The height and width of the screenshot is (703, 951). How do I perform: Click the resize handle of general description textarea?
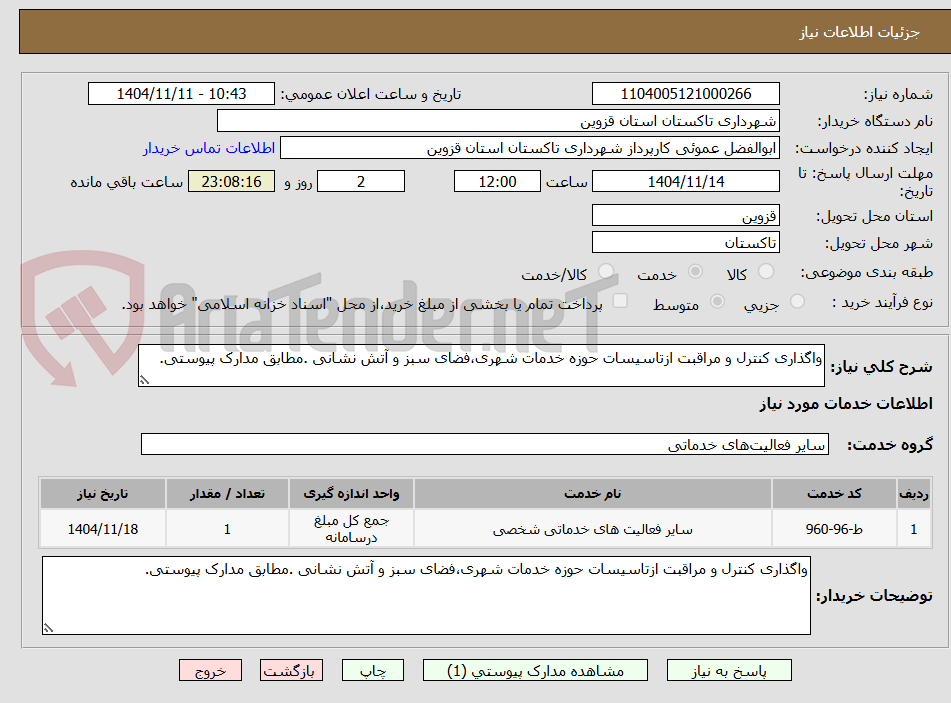[x=144, y=380]
